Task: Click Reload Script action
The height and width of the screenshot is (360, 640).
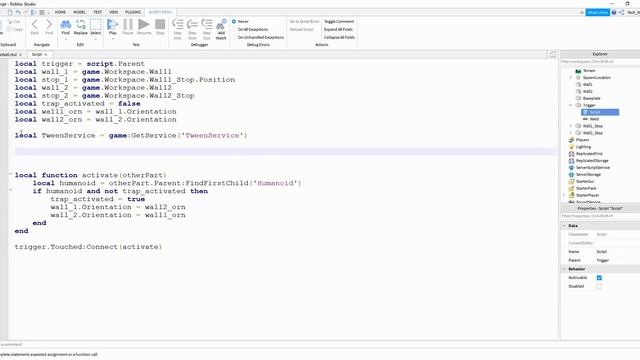Action: [x=302, y=29]
